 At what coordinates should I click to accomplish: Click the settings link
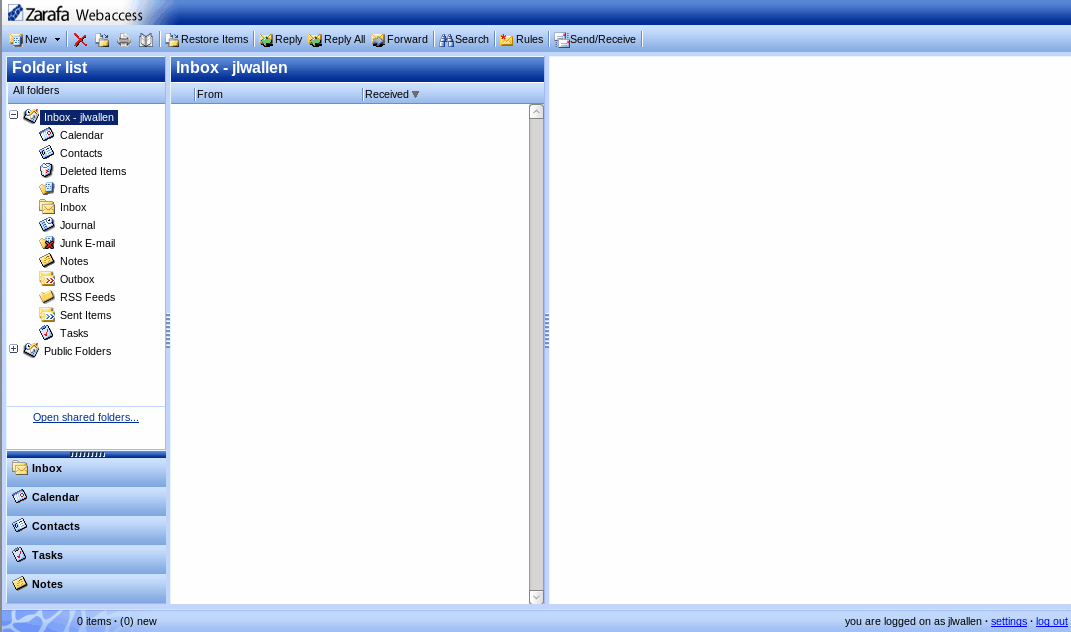(1009, 621)
